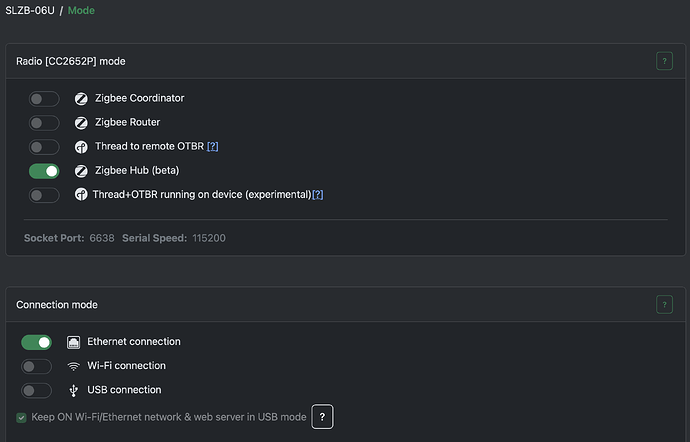Click SLZB-06U in the breadcrumb
The width and height of the screenshot is (690, 442).
[x=30, y=10]
